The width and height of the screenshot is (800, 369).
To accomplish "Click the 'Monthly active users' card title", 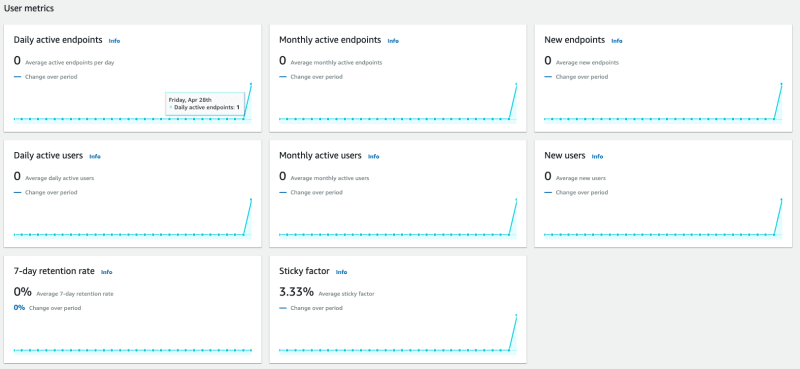I will 320,156.
